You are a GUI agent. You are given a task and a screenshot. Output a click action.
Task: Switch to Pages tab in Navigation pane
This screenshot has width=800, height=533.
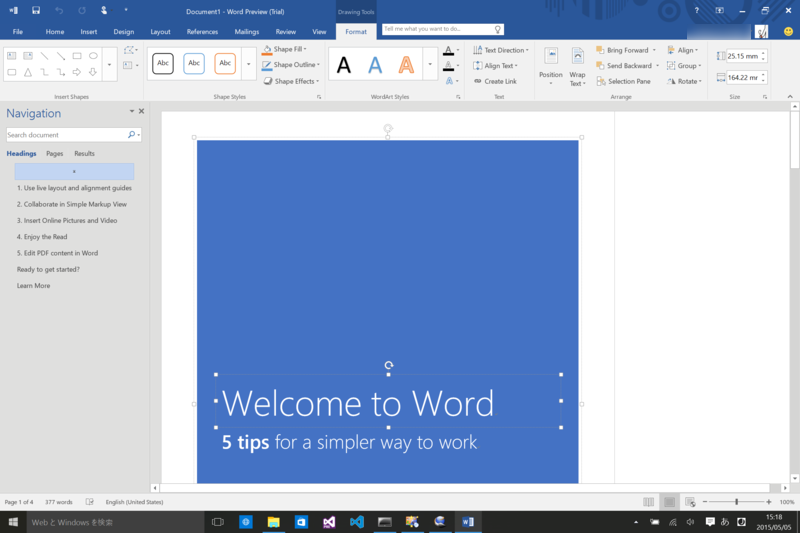point(55,154)
